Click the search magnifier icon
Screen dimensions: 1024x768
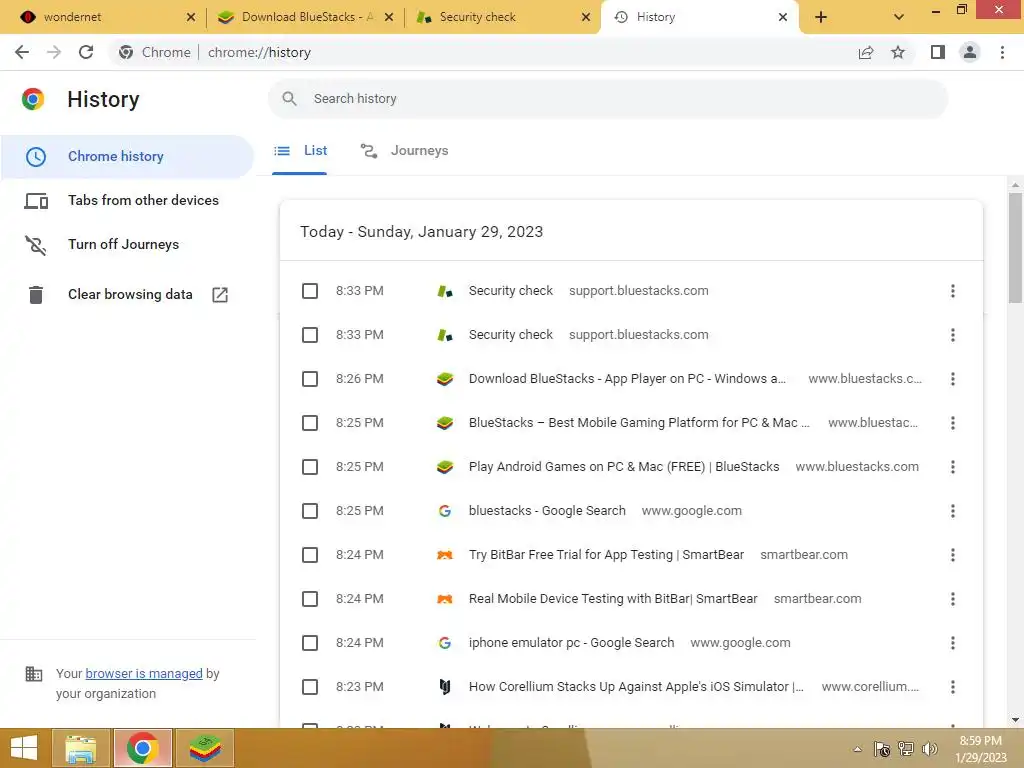[x=289, y=99]
